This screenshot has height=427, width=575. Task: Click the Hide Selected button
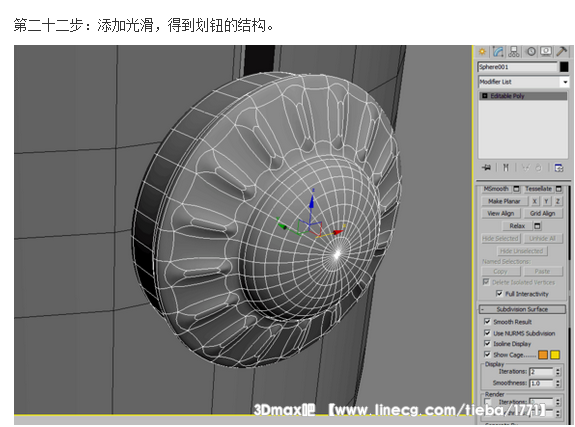[x=501, y=238]
